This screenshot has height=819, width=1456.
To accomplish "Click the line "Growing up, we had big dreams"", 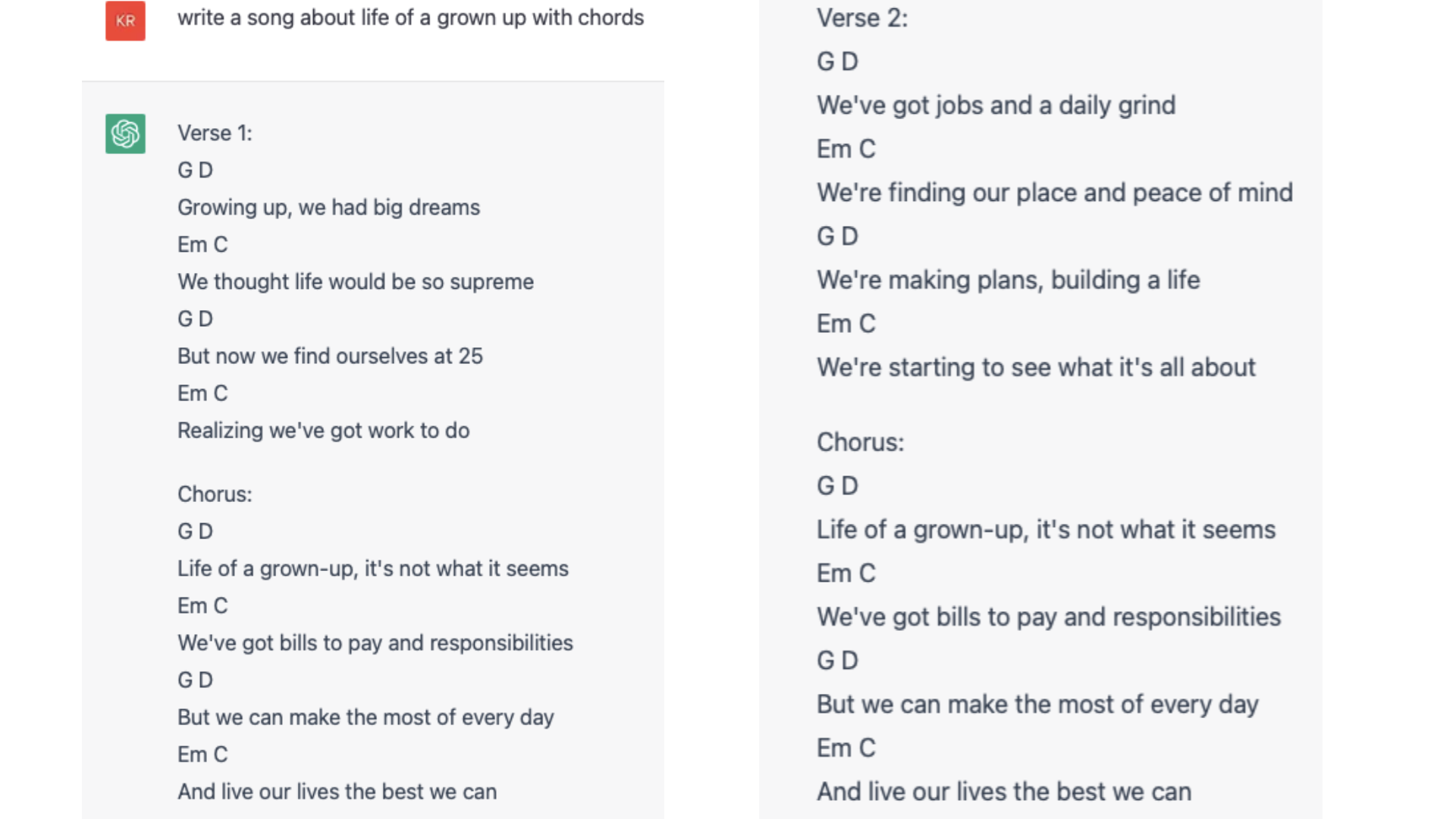I will point(328,207).
